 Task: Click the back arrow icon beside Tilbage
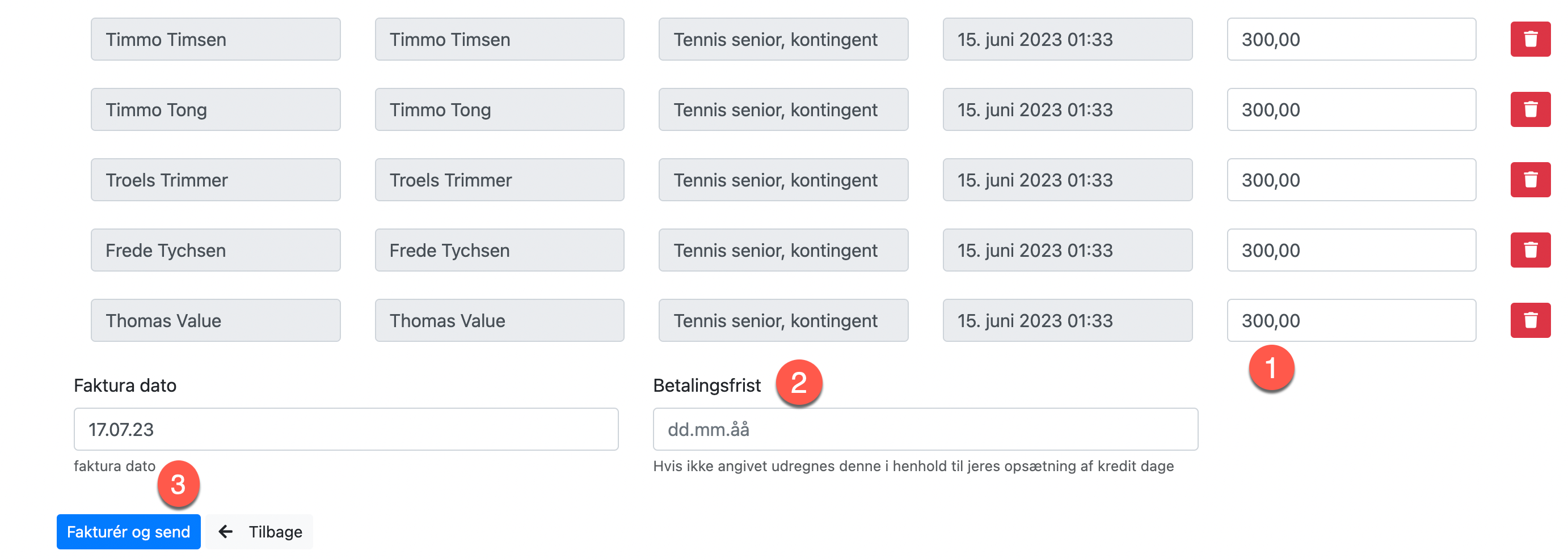[226, 532]
